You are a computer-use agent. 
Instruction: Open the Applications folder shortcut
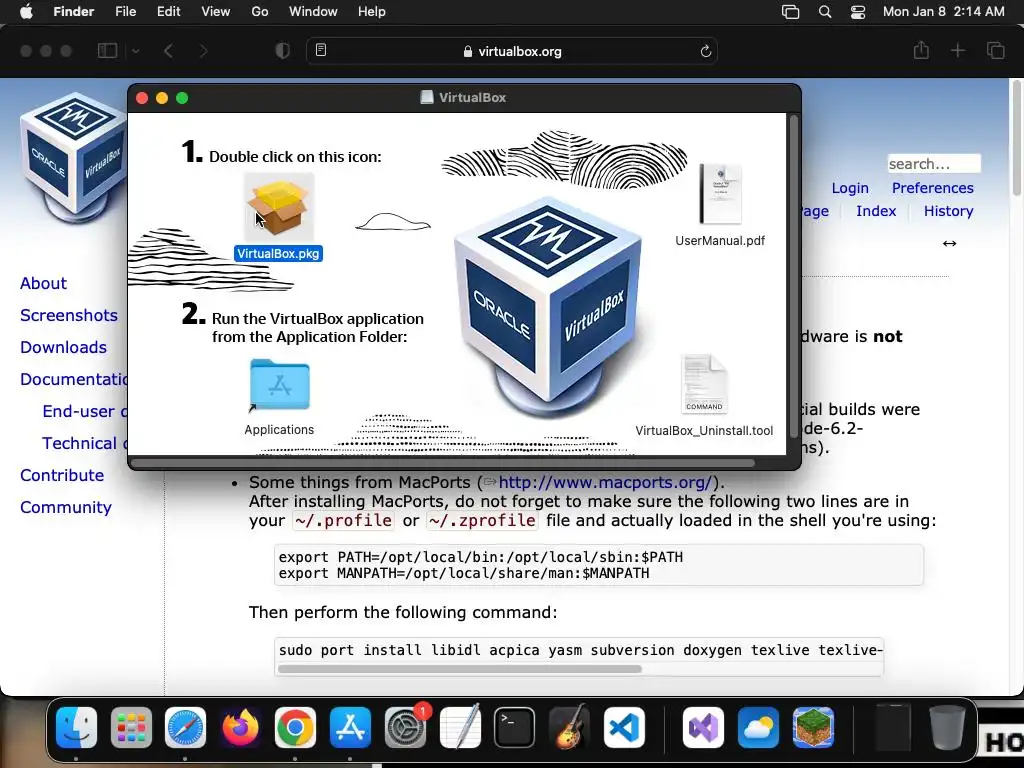(280, 385)
